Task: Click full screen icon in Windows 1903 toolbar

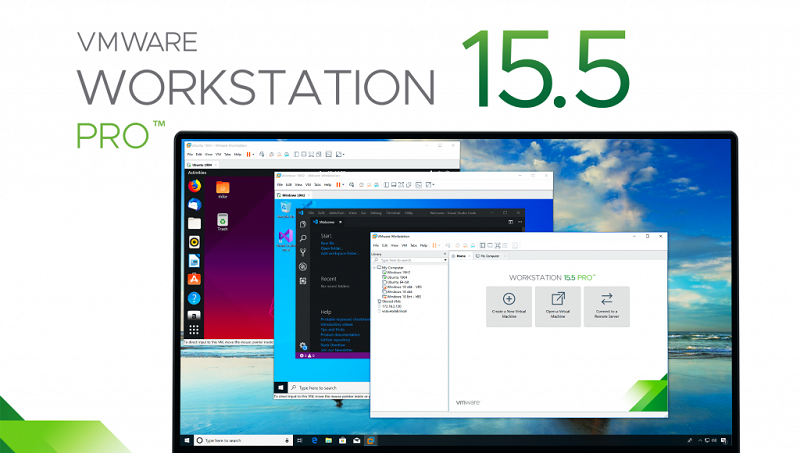Action: [401, 185]
